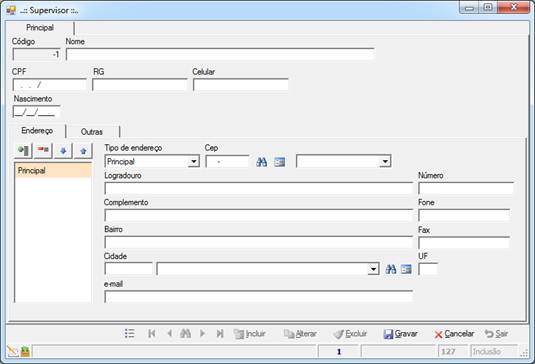The width and height of the screenshot is (535, 364).
Task: Open the Outras tab
Action: coord(92,132)
